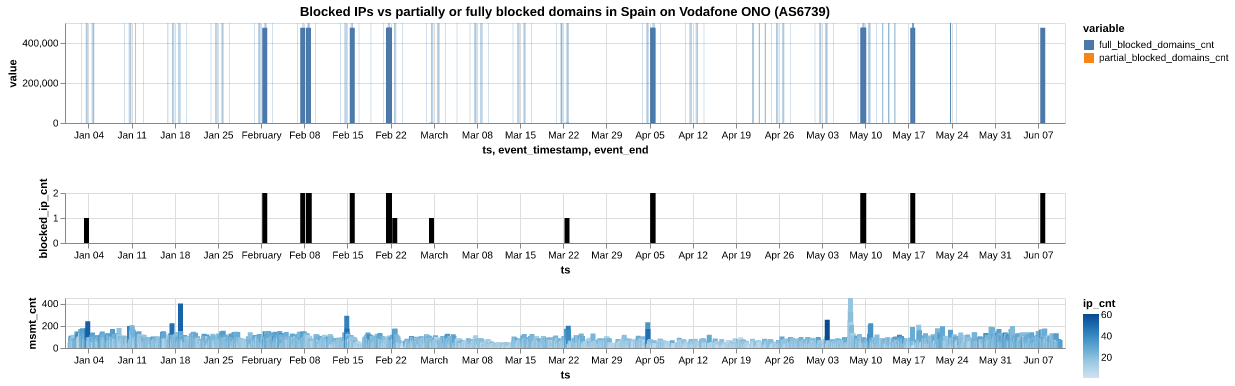Click the tallest light bar near May 10 bottom chart
Viewport: 1235px width, 386px height.
point(850,322)
